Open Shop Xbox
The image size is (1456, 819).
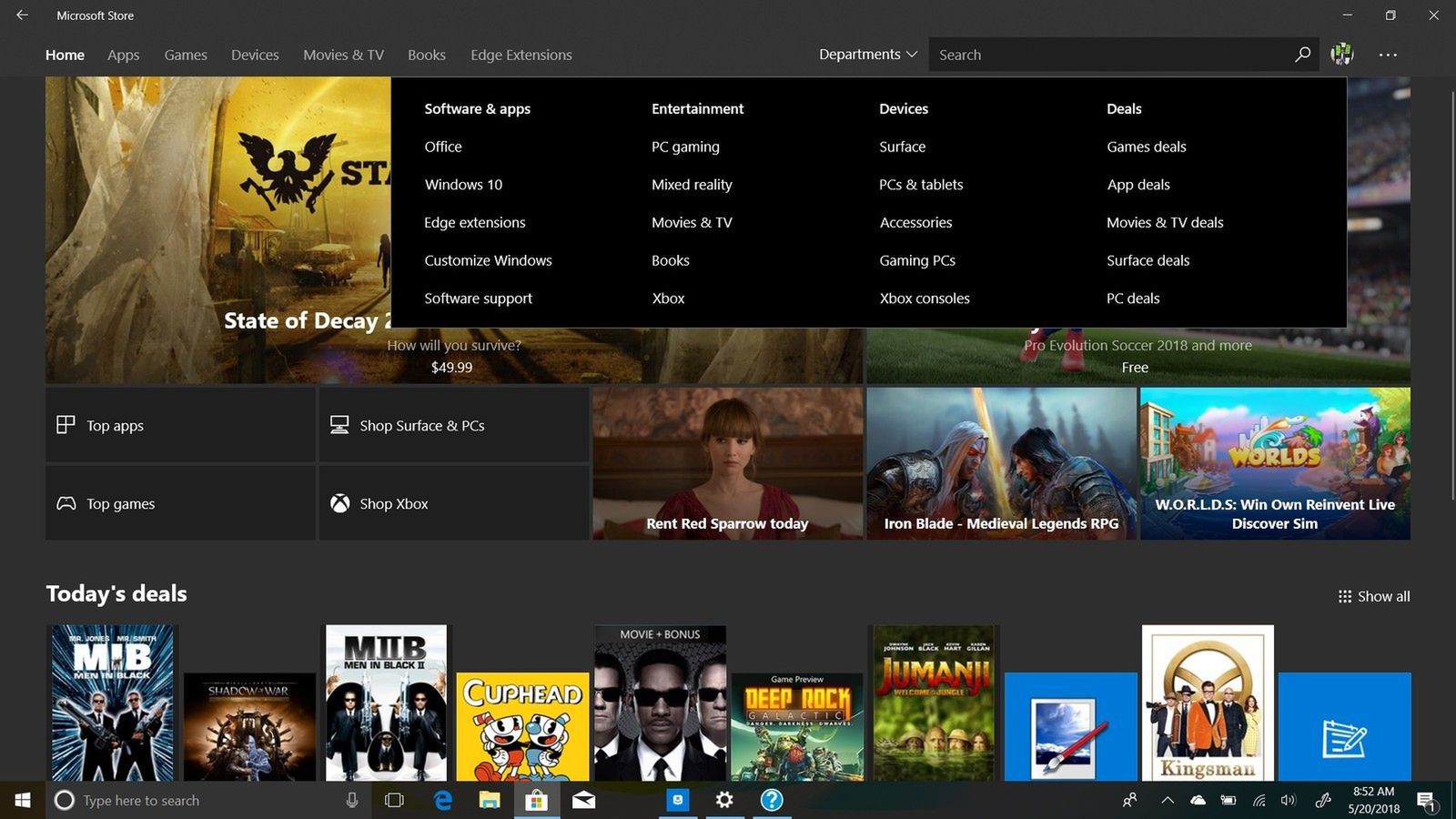(454, 503)
